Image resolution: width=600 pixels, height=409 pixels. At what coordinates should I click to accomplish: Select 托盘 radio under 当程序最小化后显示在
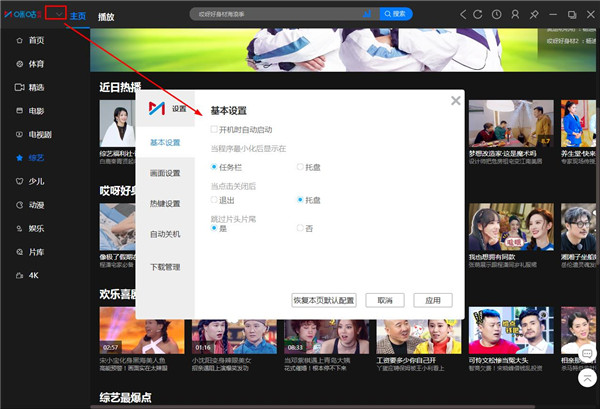(x=300, y=167)
